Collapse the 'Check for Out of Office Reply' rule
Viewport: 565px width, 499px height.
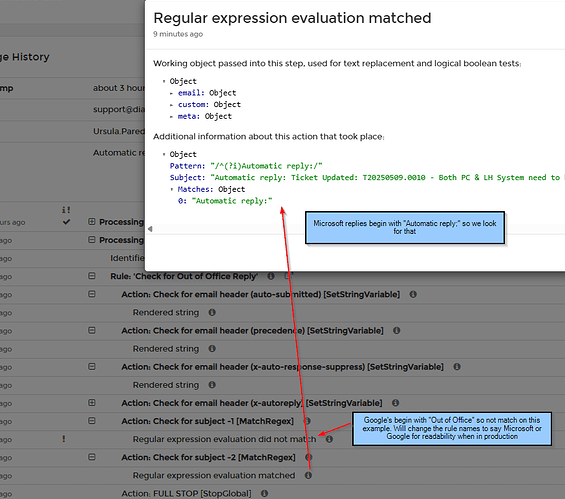92,276
